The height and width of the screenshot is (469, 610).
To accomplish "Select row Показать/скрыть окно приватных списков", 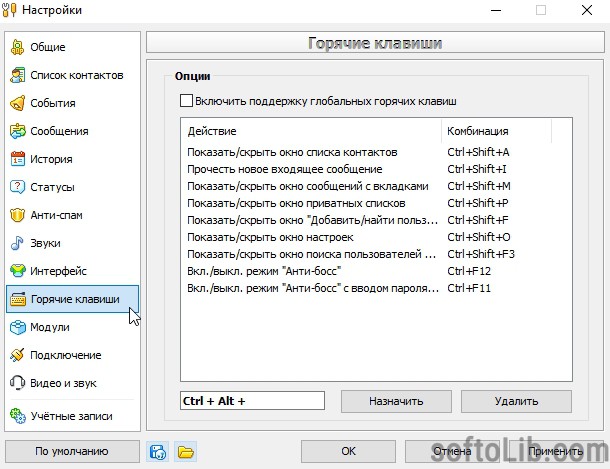I will coord(376,203).
